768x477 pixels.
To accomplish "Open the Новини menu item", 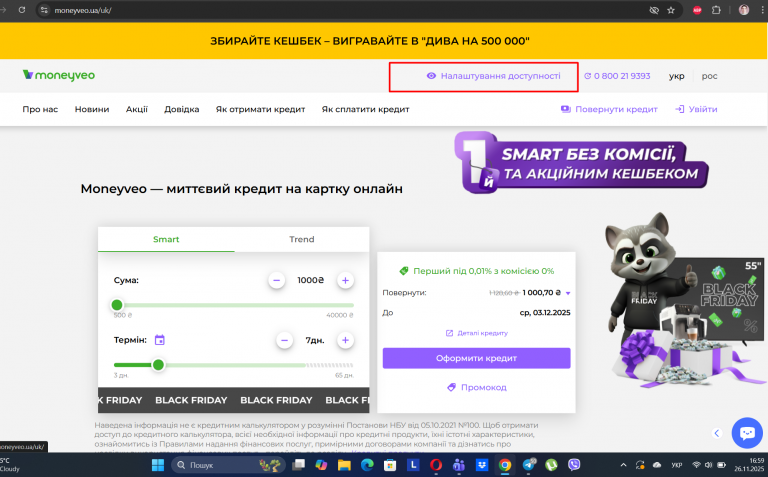I will [92, 109].
